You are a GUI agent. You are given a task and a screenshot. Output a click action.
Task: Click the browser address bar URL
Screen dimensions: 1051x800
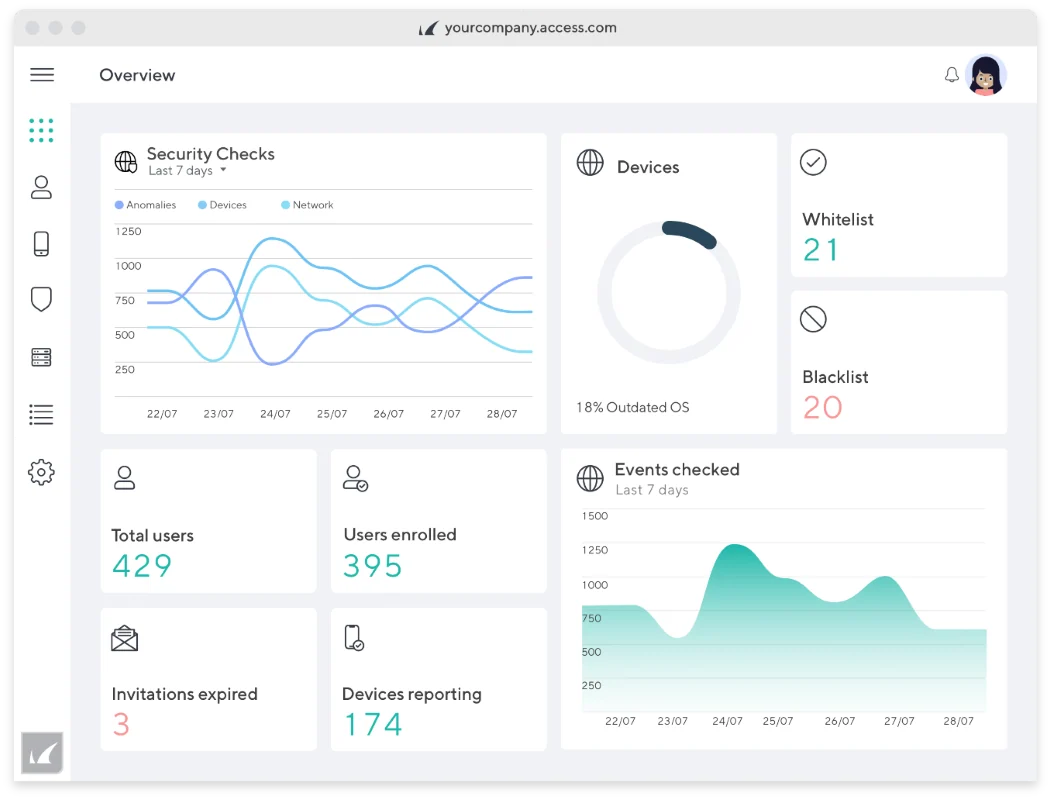(x=530, y=28)
